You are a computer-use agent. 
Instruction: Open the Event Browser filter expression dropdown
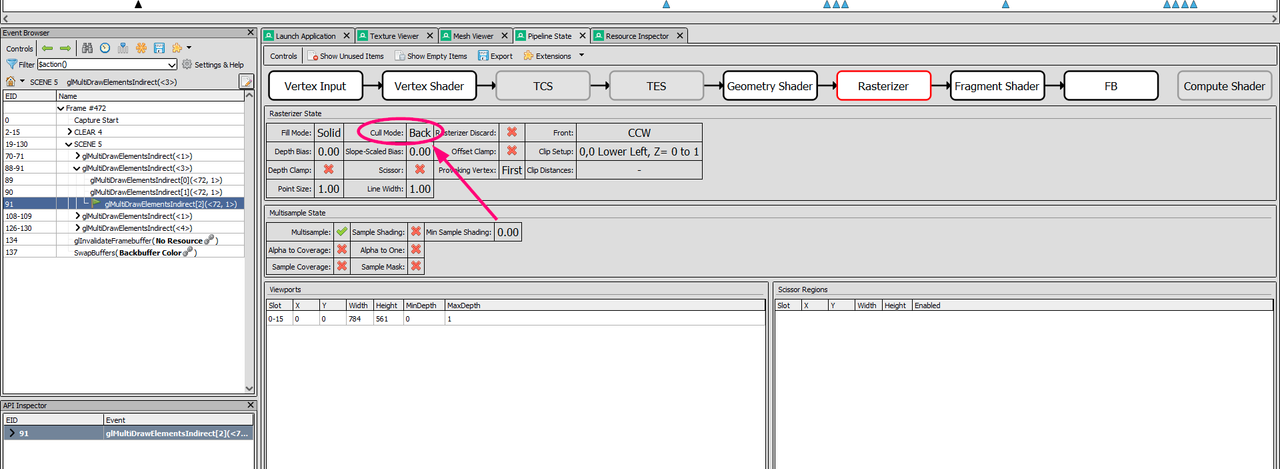coord(172,65)
